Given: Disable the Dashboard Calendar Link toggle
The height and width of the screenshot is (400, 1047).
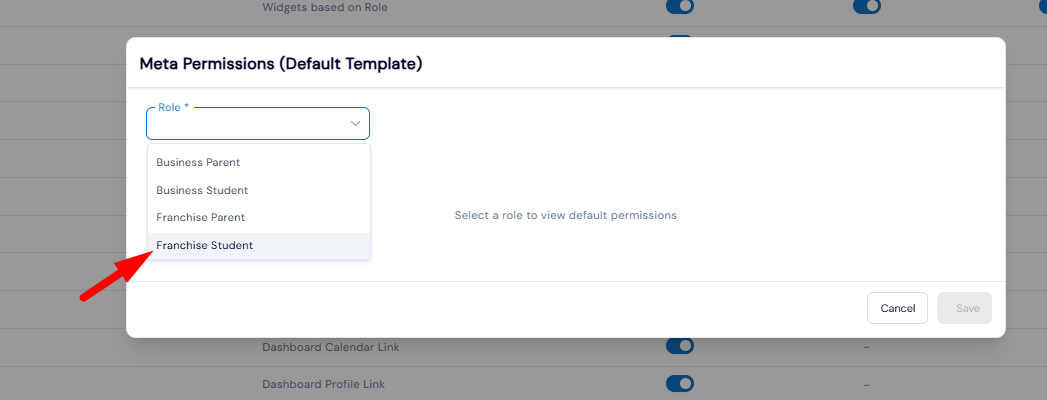Looking at the screenshot, I should pyautogui.click(x=680, y=346).
